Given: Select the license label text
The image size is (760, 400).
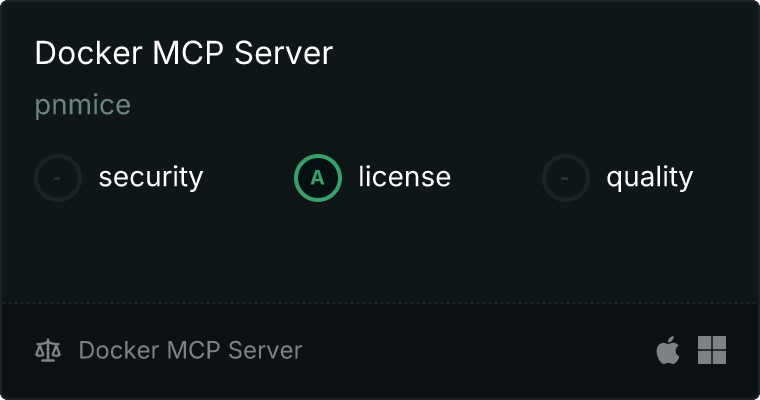Looking at the screenshot, I should coord(405,176).
